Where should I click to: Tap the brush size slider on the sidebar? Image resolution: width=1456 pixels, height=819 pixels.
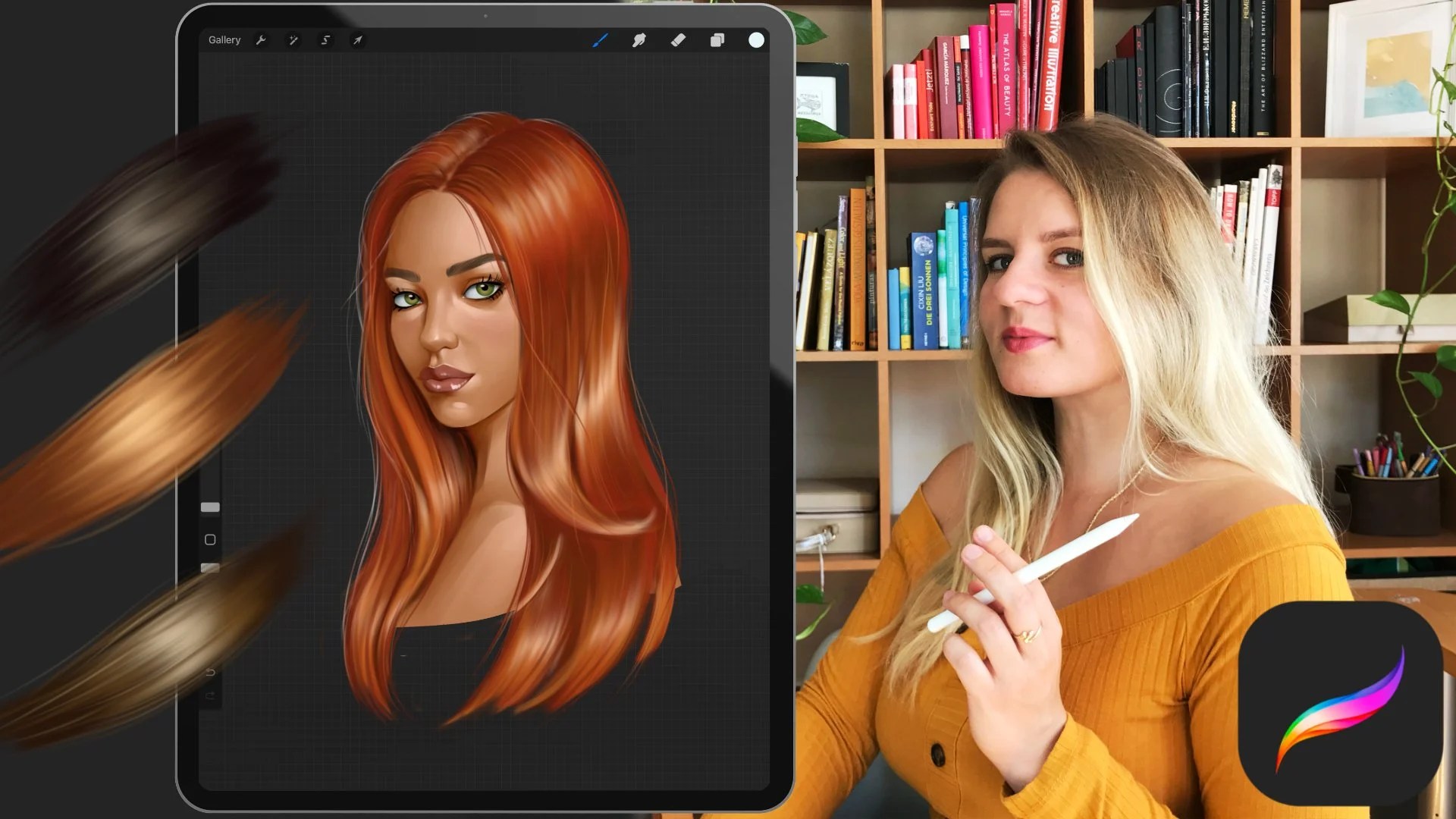click(209, 508)
